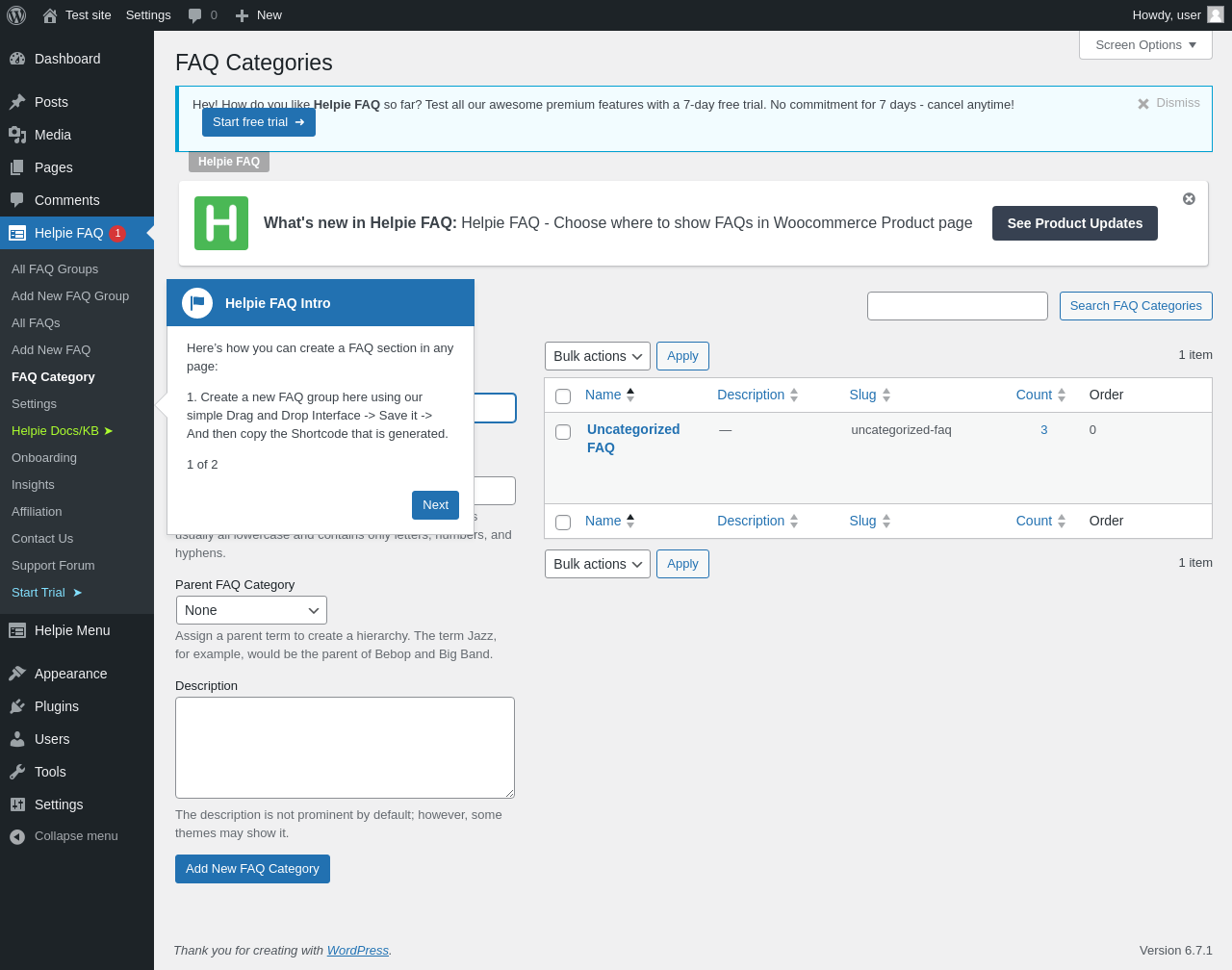Open the Test site home icon
The width and height of the screenshot is (1232, 970).
[50, 15]
